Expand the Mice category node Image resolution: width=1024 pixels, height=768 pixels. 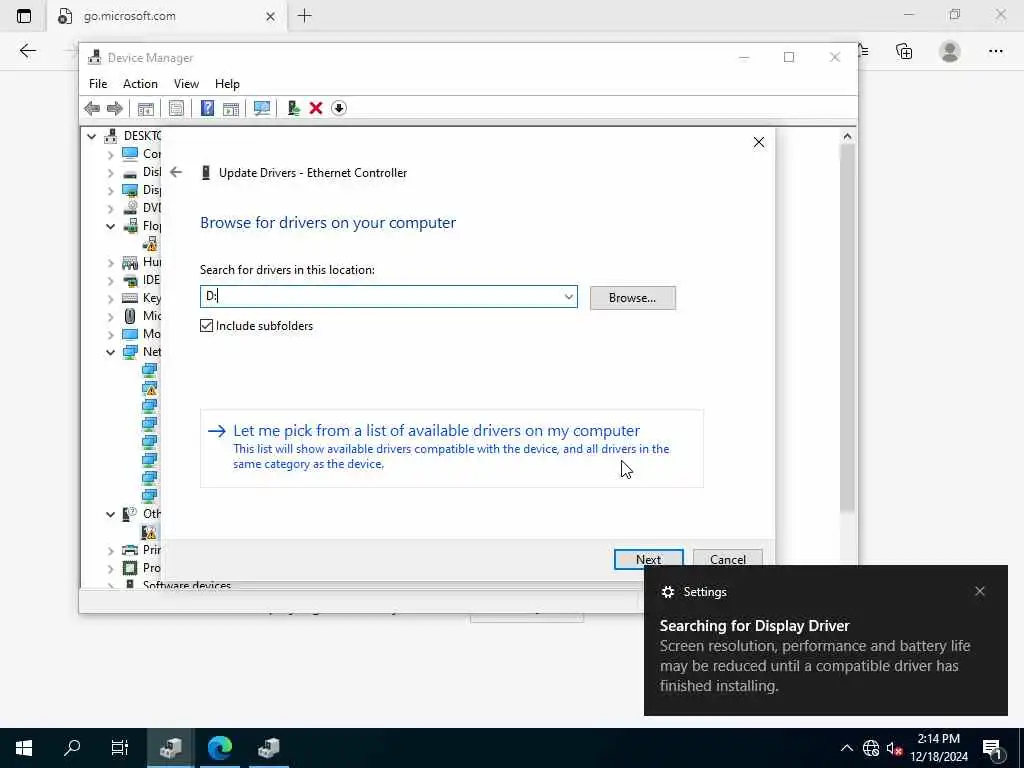[x=110, y=316]
